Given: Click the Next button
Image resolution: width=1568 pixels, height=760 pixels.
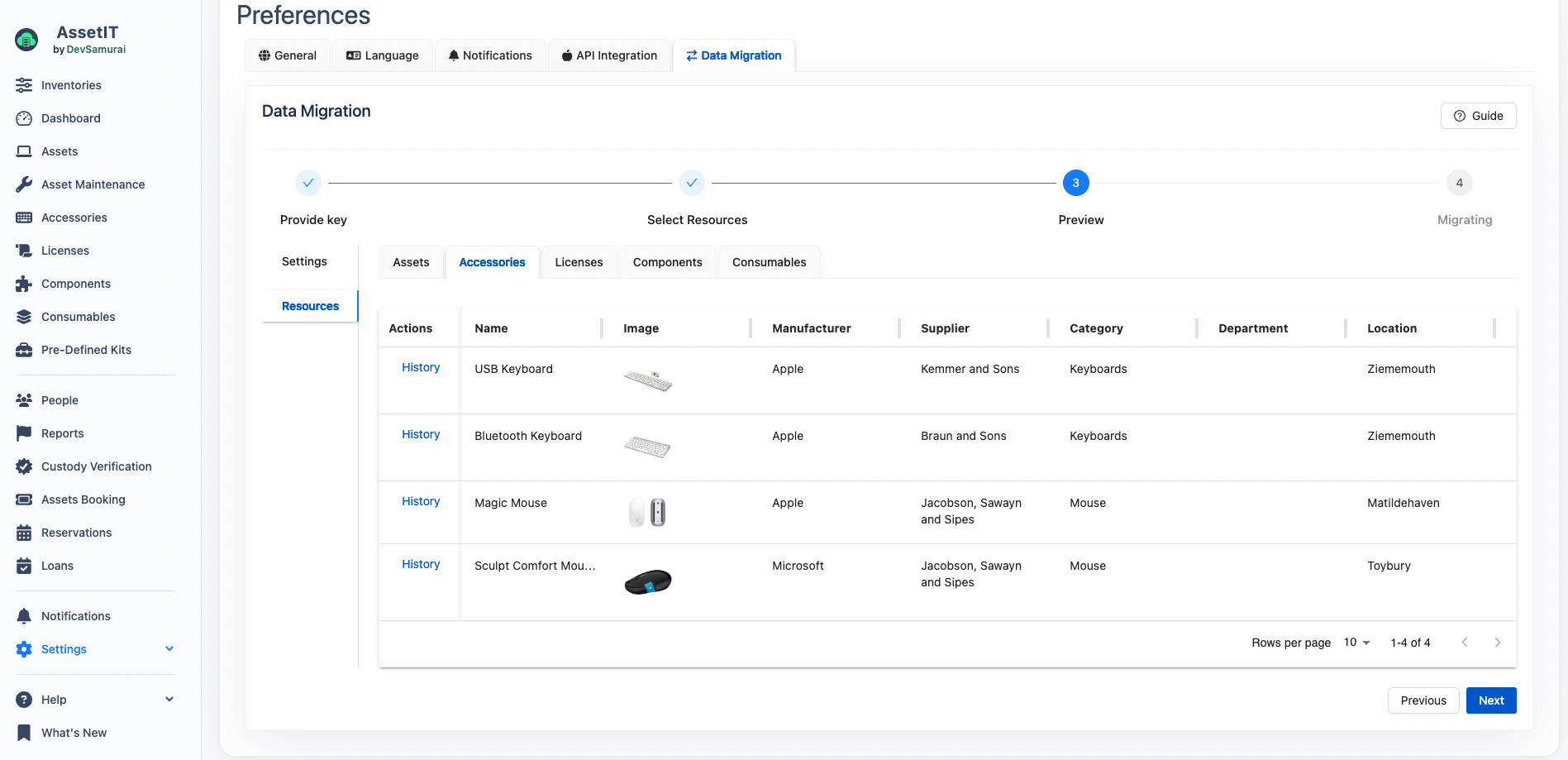Looking at the screenshot, I should click(x=1490, y=700).
